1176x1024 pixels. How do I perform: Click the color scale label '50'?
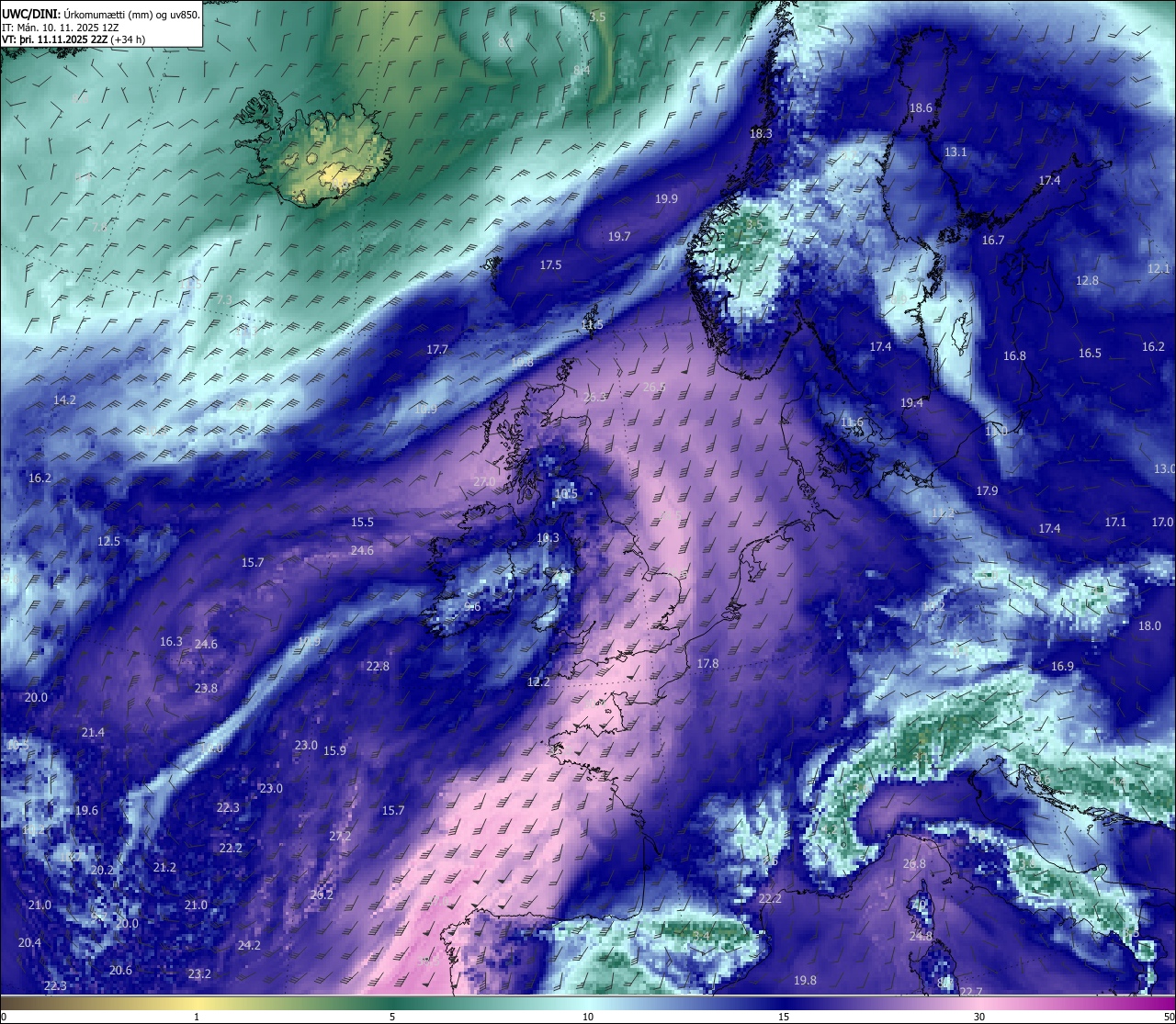coord(1169,1017)
